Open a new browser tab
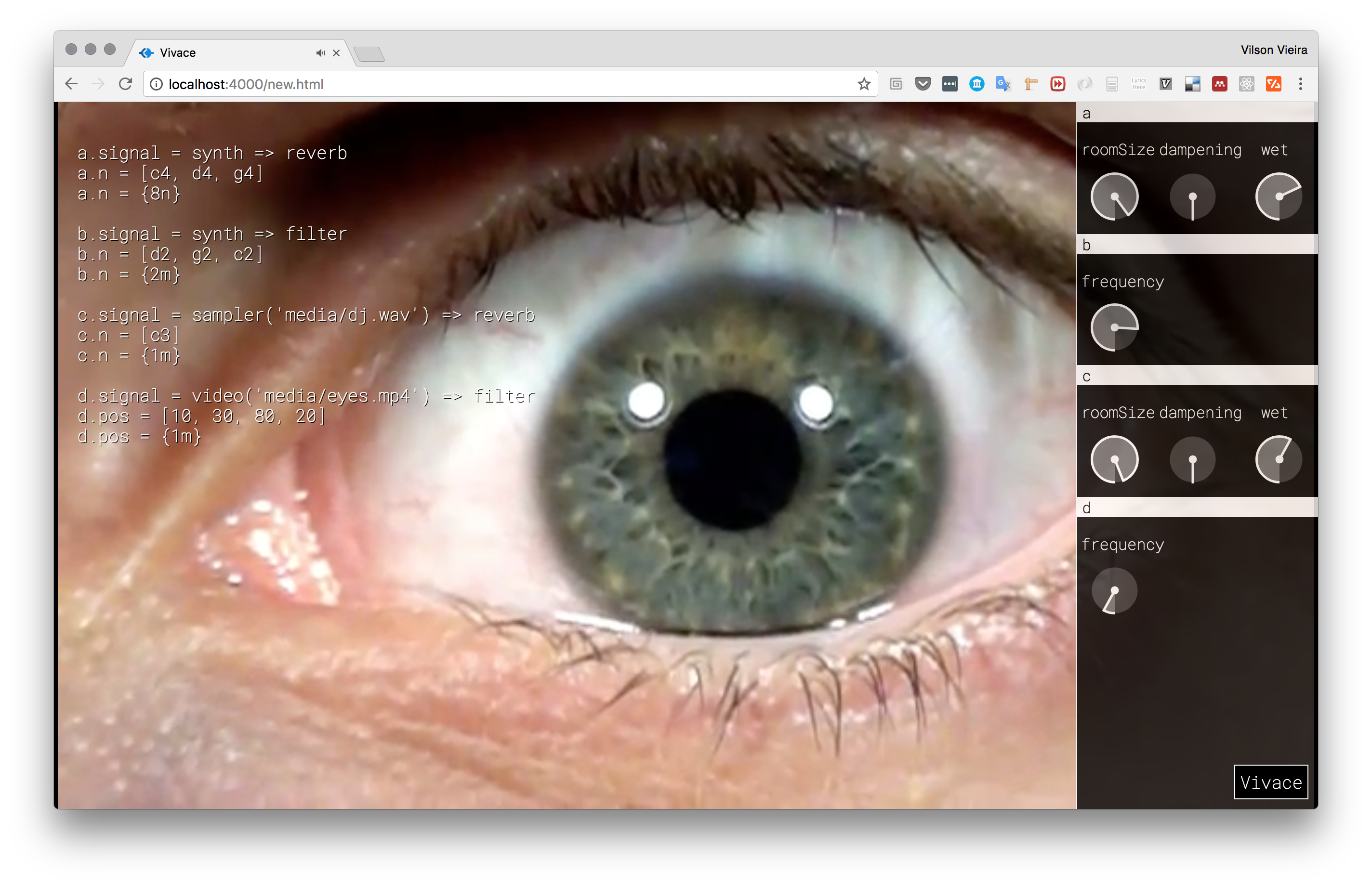The width and height of the screenshot is (1372, 886). pyautogui.click(x=369, y=54)
